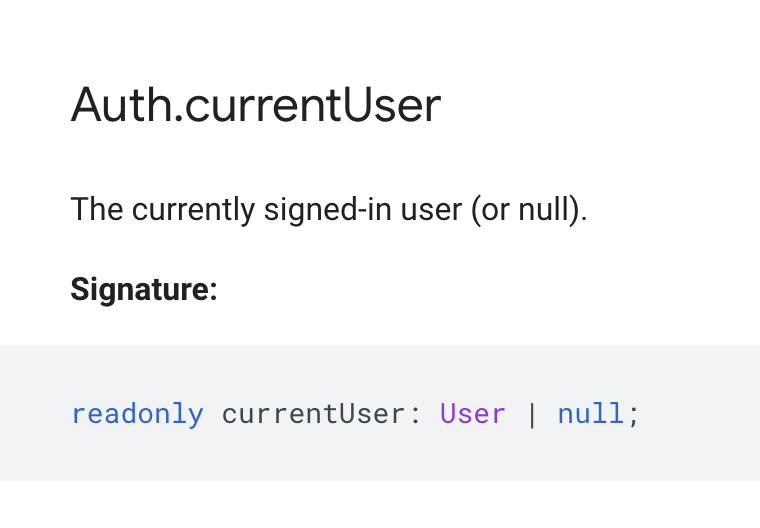Click the currentUser identifier in code block
Viewport: 760px width, 528px height.
pos(313,415)
